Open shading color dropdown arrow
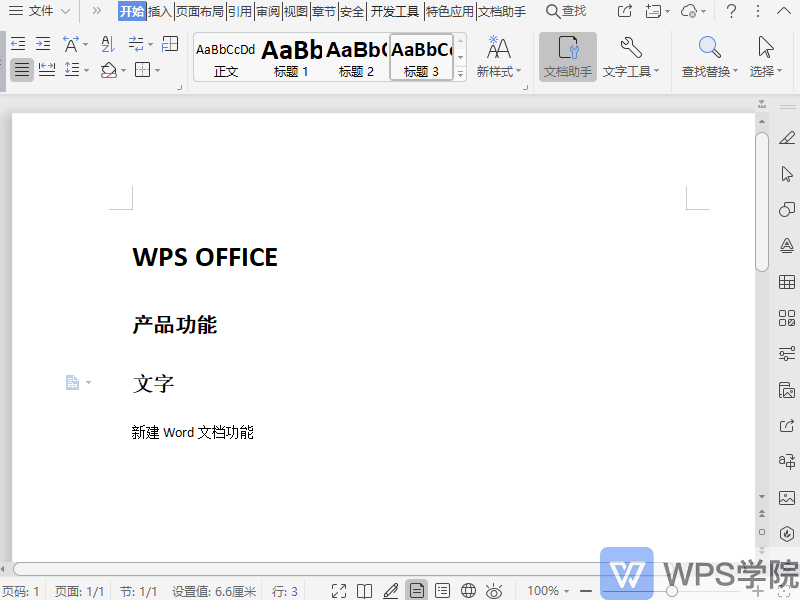Viewport: 800px width, 600px height. [123, 70]
